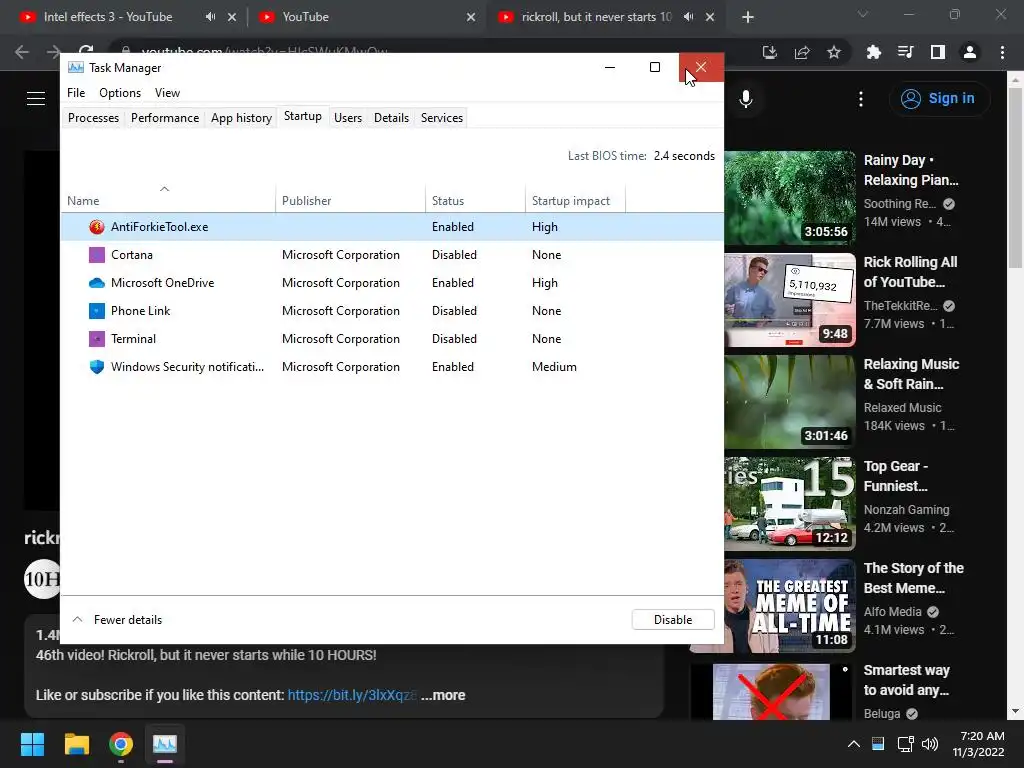Open Rick Rolling All of YouTube thumbnail
Screen dimensions: 1024x768
790,300
